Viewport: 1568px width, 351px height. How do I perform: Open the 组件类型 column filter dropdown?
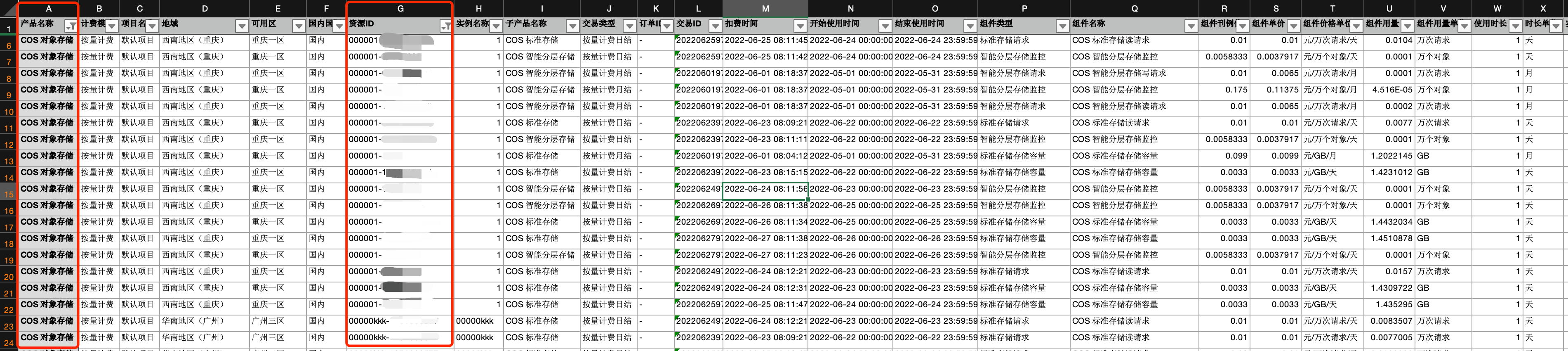[1063, 26]
